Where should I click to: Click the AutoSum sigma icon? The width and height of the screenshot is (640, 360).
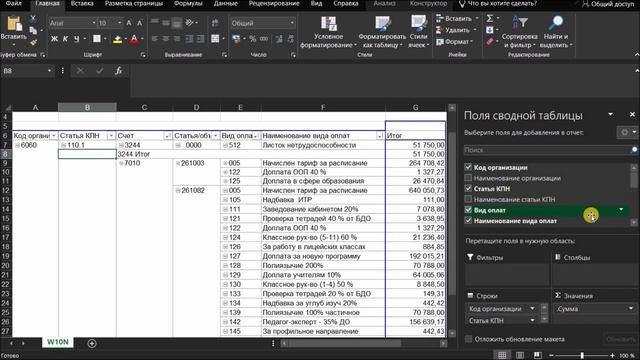click(x=490, y=18)
